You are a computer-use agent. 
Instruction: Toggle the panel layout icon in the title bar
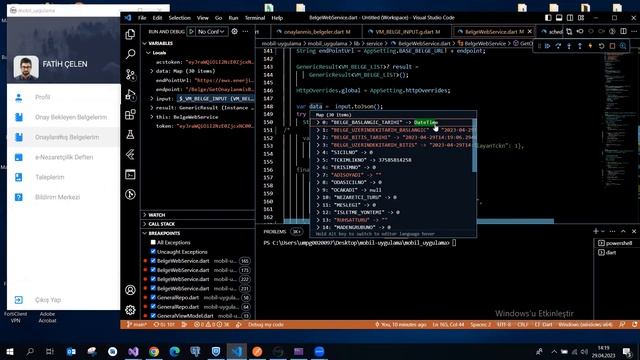click(x=559, y=18)
